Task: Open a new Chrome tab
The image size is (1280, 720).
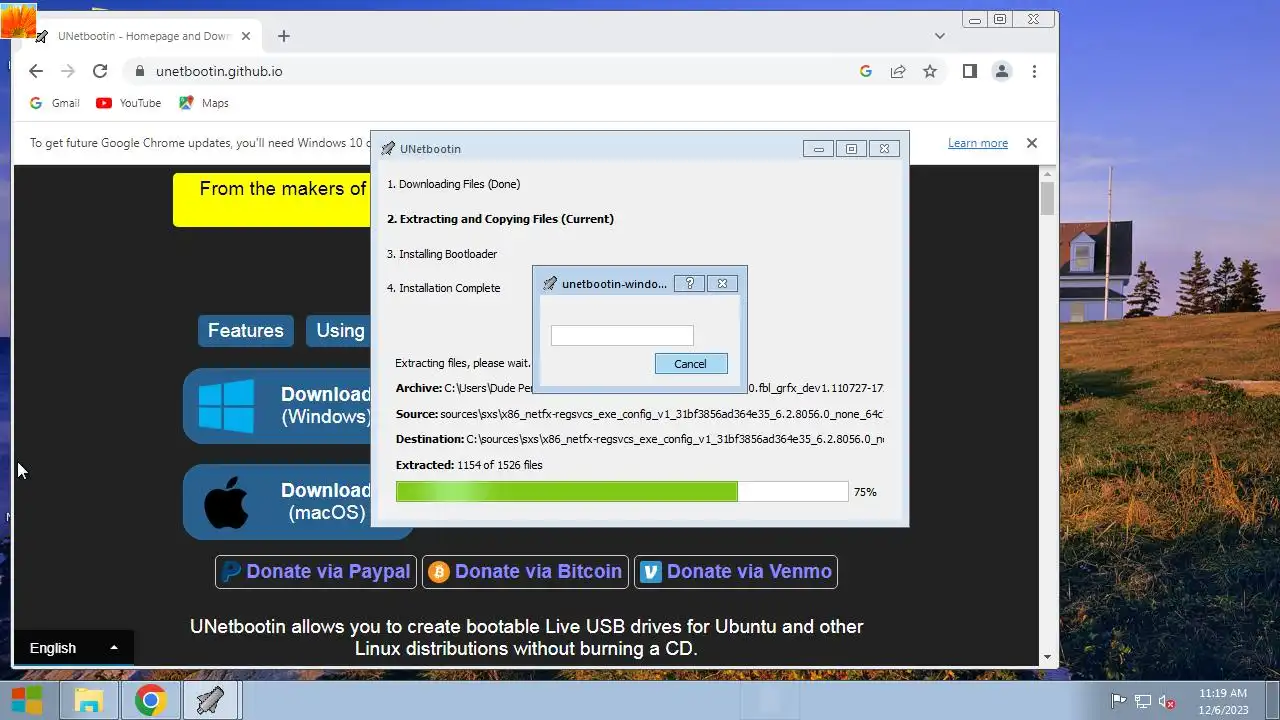Action: 284,36
